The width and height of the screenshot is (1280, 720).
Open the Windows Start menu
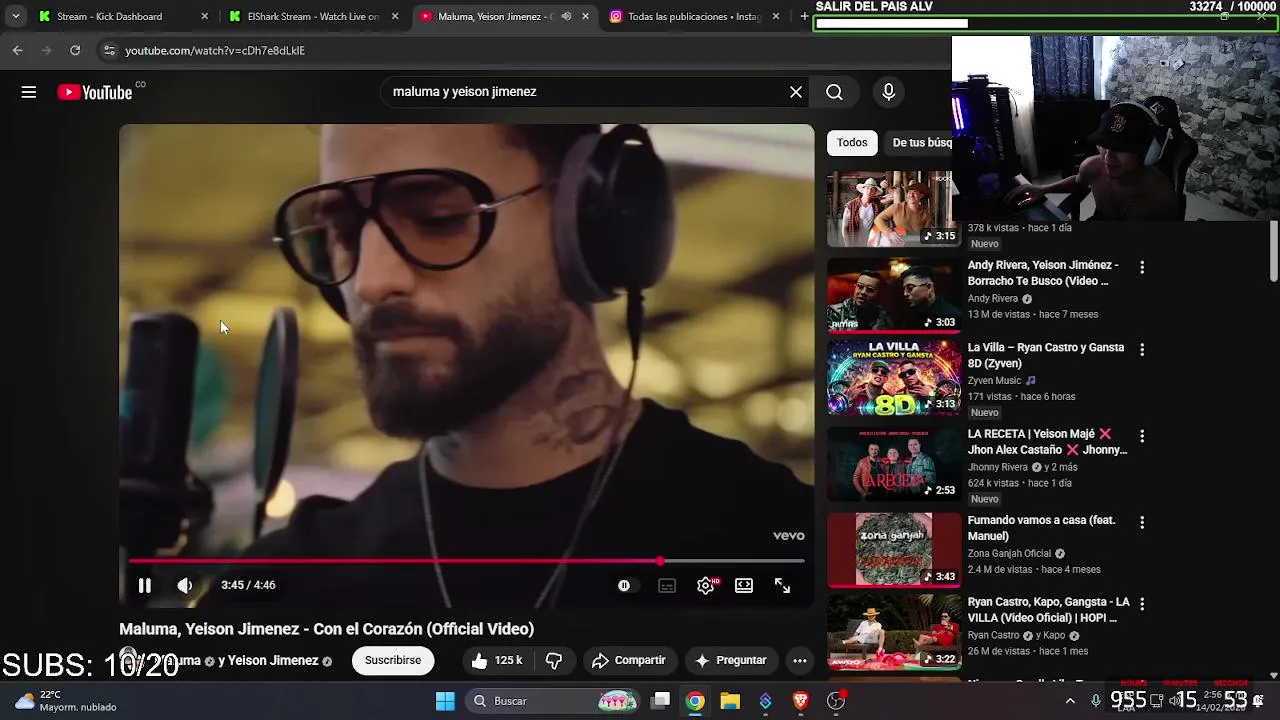click(445, 701)
